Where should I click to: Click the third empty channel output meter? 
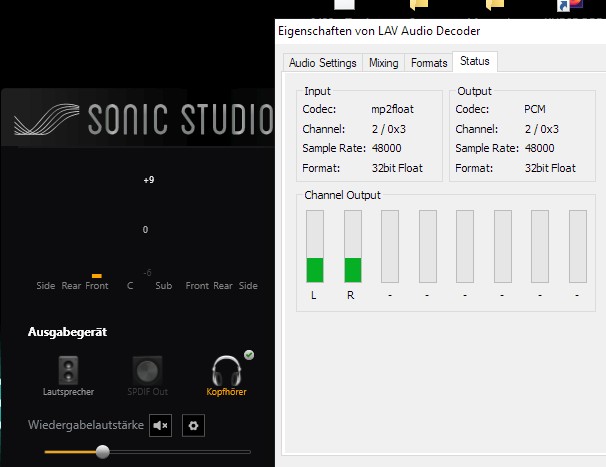tap(465, 247)
